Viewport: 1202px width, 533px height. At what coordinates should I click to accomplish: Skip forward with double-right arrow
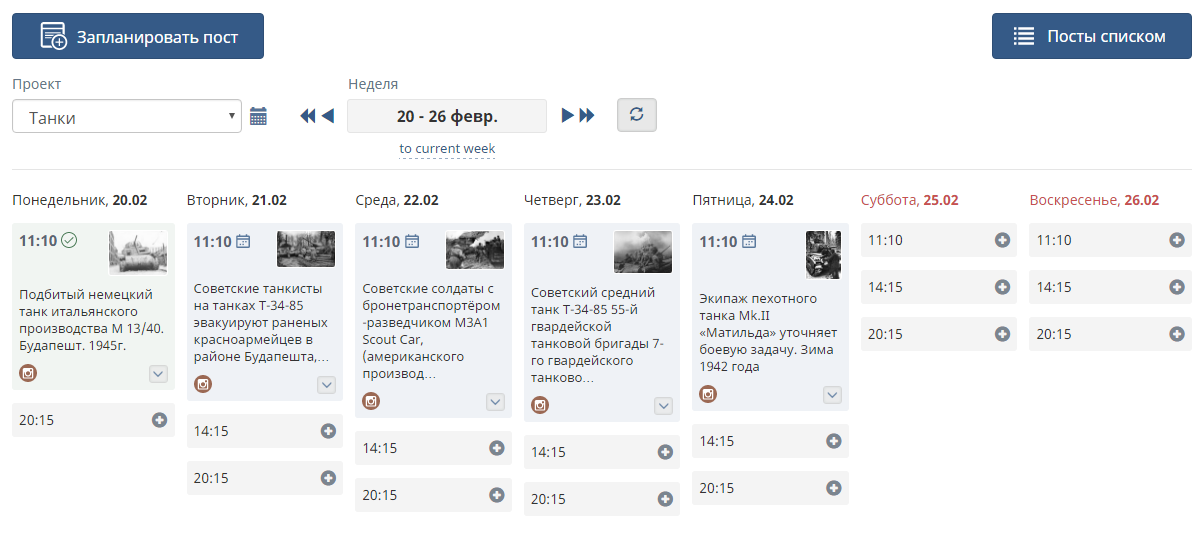587,116
